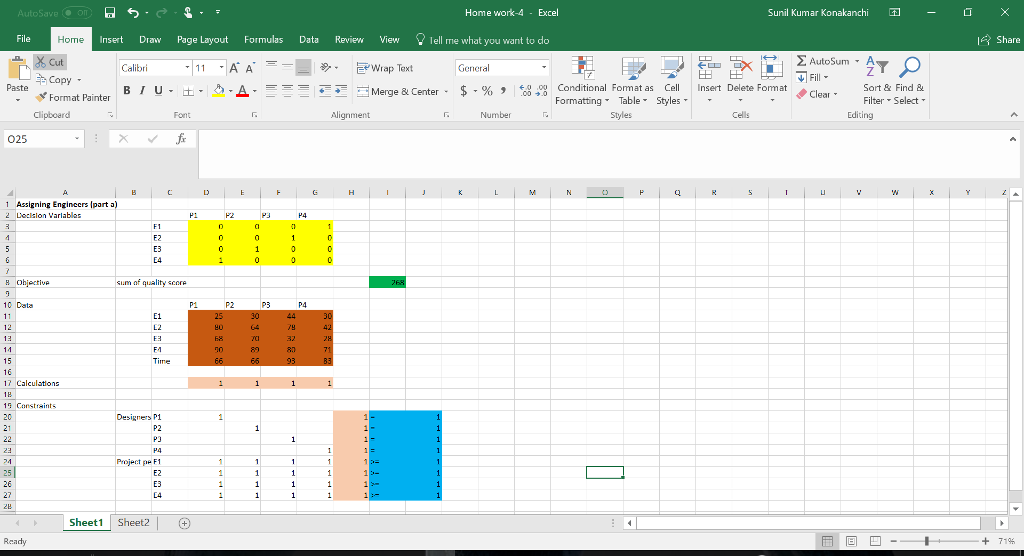The width and height of the screenshot is (1024, 556).
Task: Apply Accounting dollar number format
Action: [464, 91]
